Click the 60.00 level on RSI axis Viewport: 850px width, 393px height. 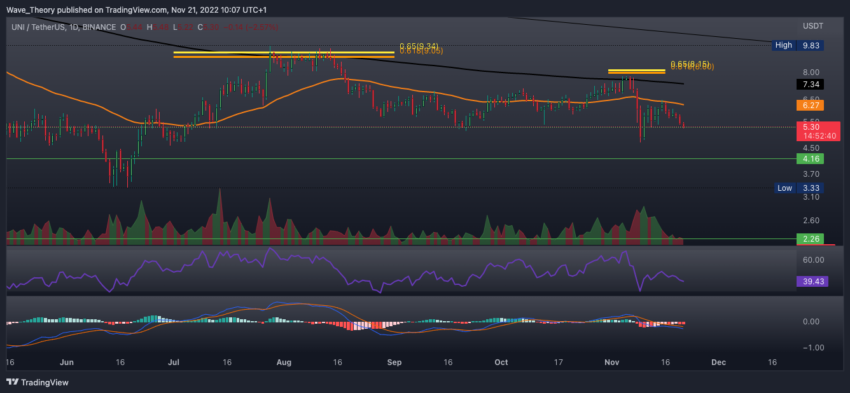point(813,260)
